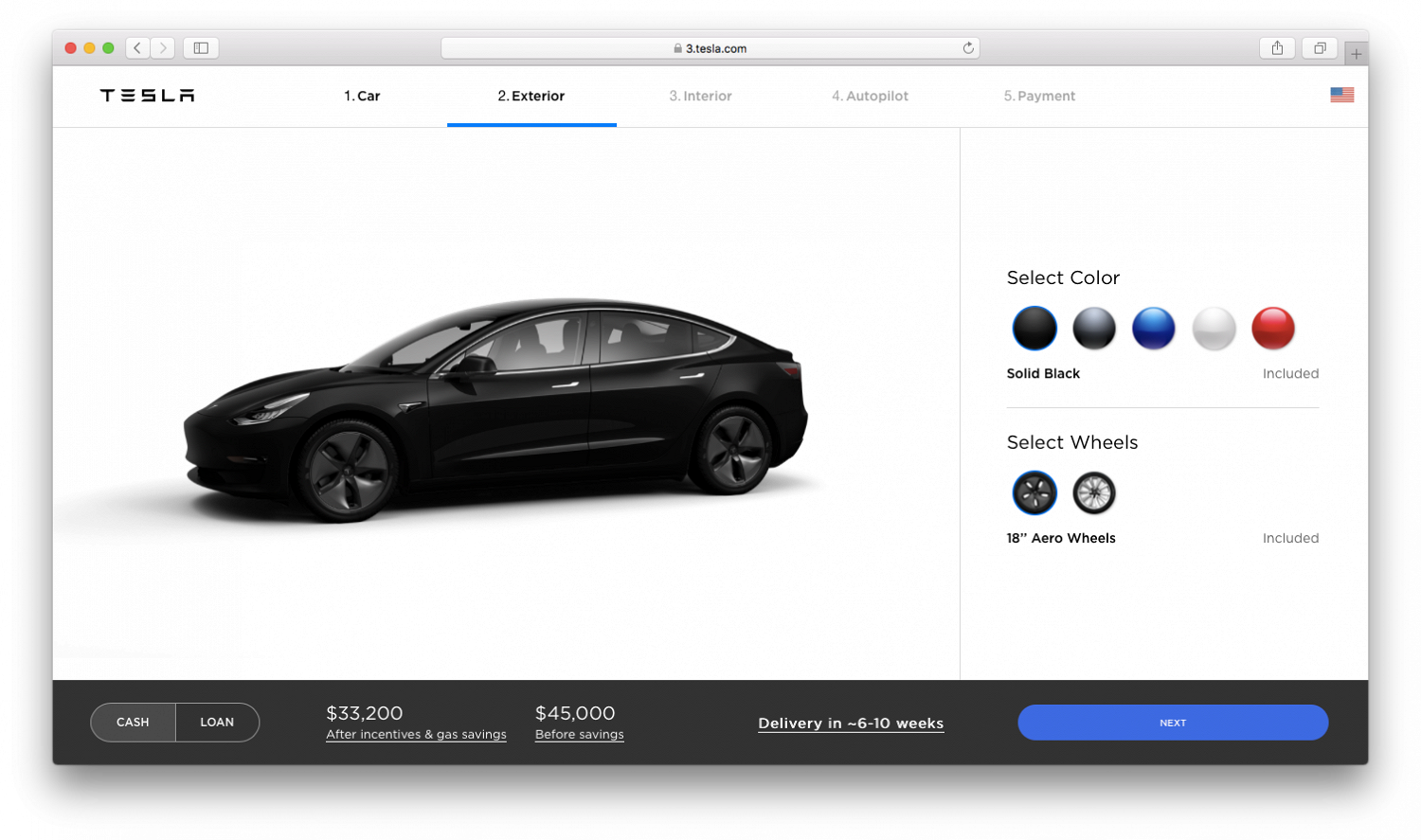
Task: Click the 3.tesla.com address bar
Action: tap(710, 48)
